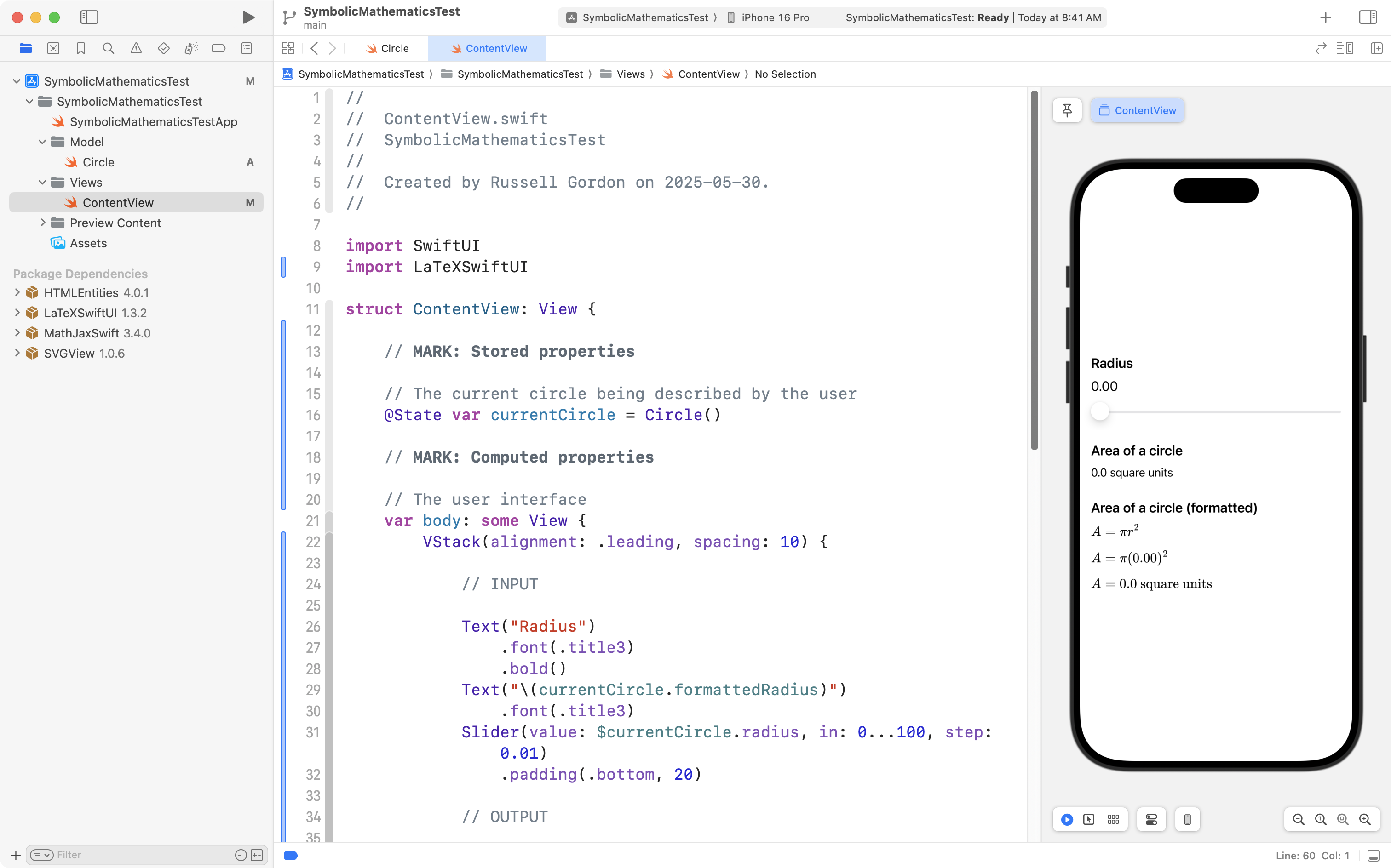
Task: Toggle the inspector panel on right
Action: [x=1368, y=17]
